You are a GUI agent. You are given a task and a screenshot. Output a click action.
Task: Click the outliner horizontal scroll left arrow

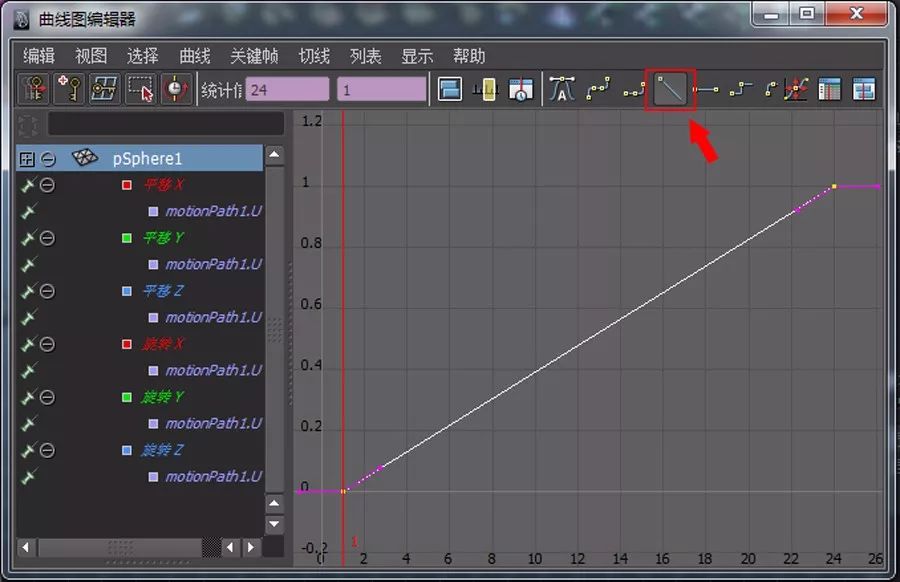coord(26,547)
